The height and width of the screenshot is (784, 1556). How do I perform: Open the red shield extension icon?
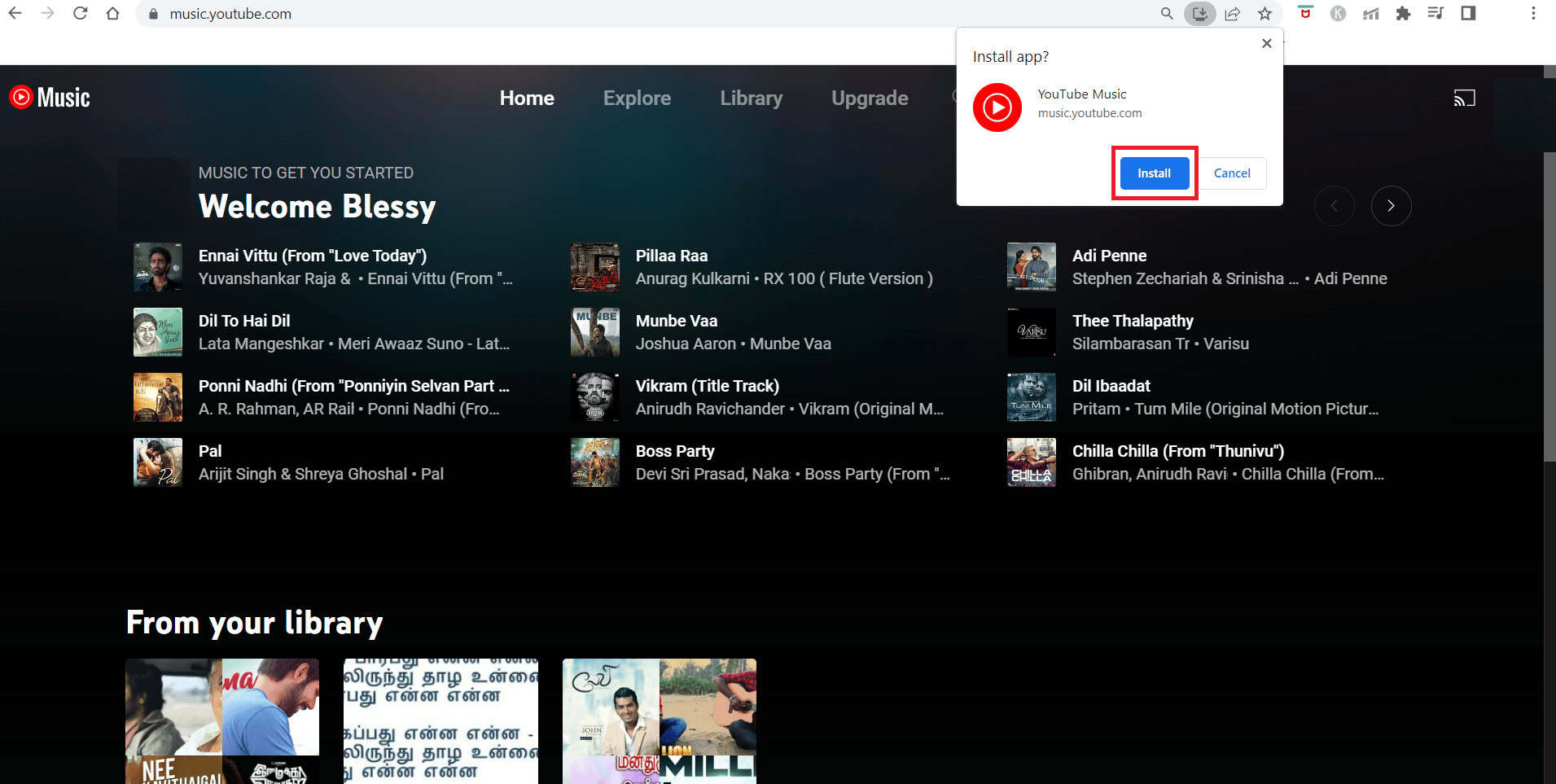click(x=1305, y=12)
